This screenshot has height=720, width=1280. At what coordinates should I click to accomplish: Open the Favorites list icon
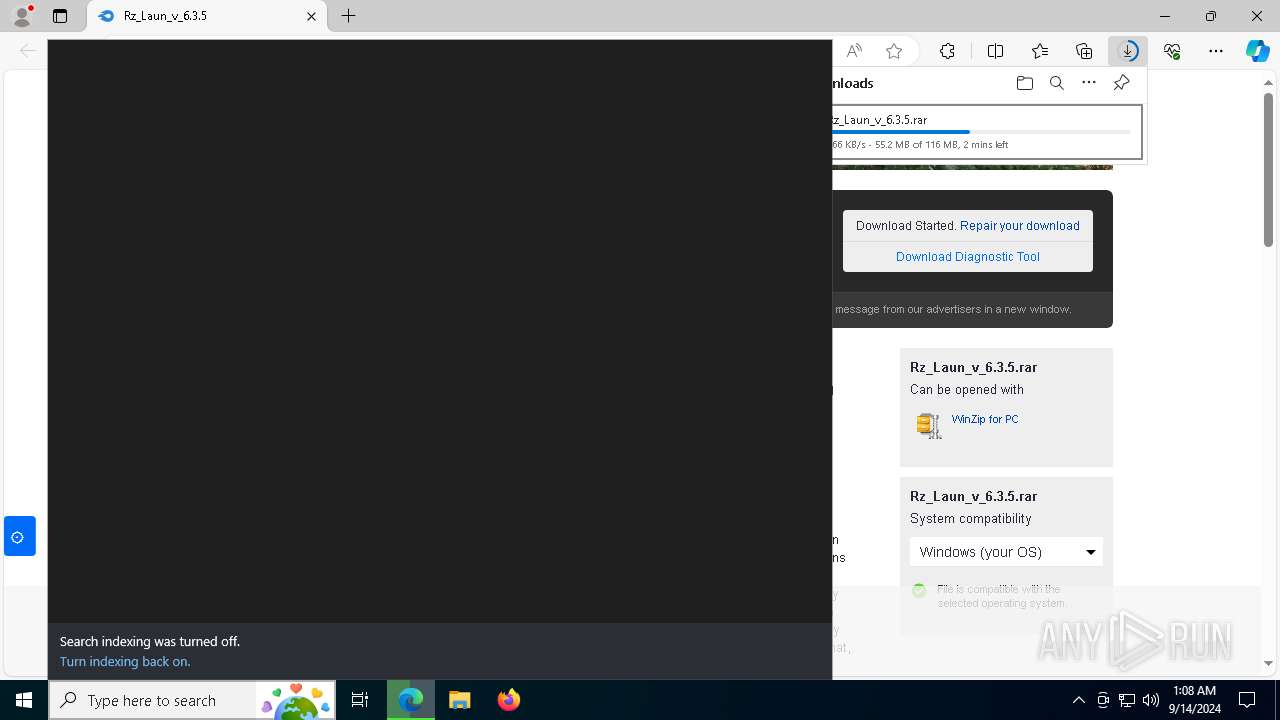[1040, 51]
